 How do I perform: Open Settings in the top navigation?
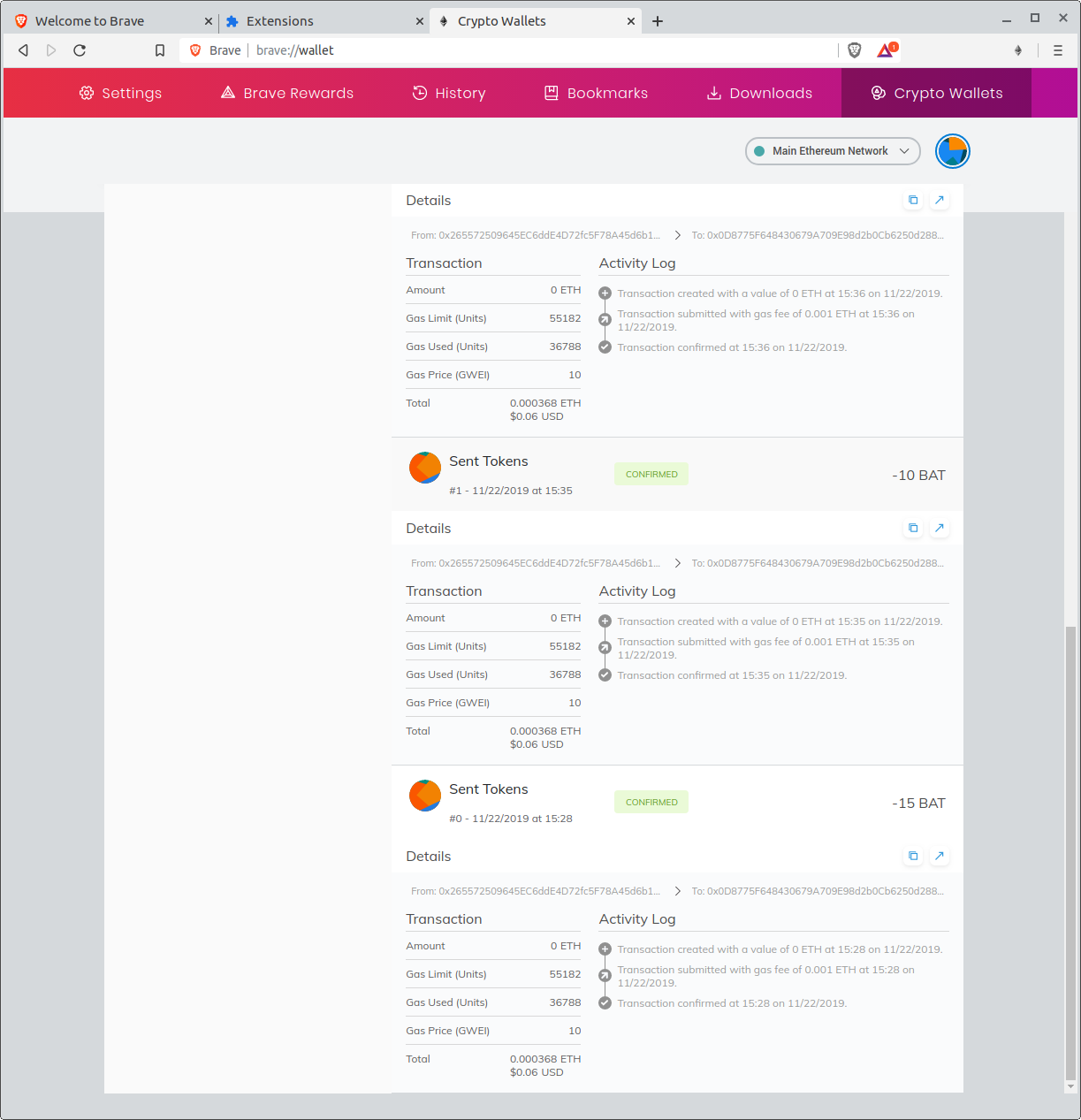coord(120,93)
